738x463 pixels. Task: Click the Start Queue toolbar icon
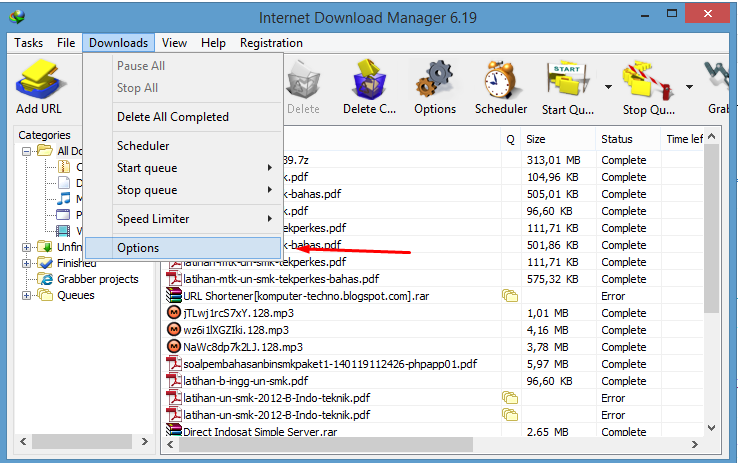point(567,79)
